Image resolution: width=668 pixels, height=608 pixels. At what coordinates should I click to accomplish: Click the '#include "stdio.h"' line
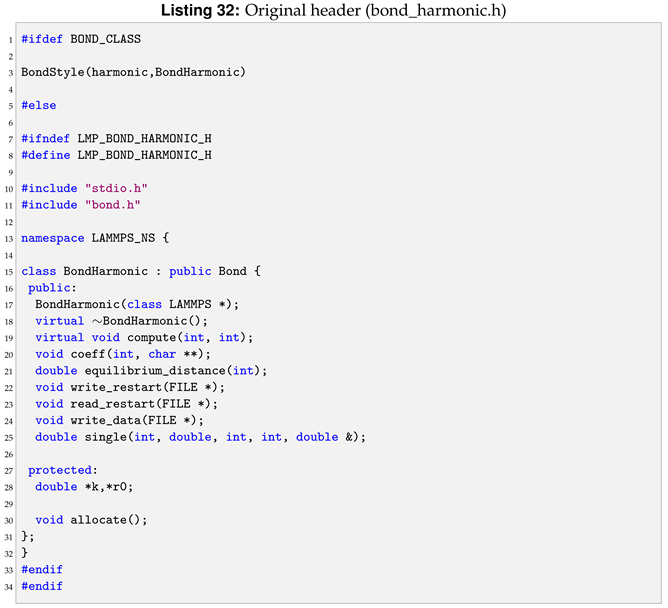click(84, 188)
